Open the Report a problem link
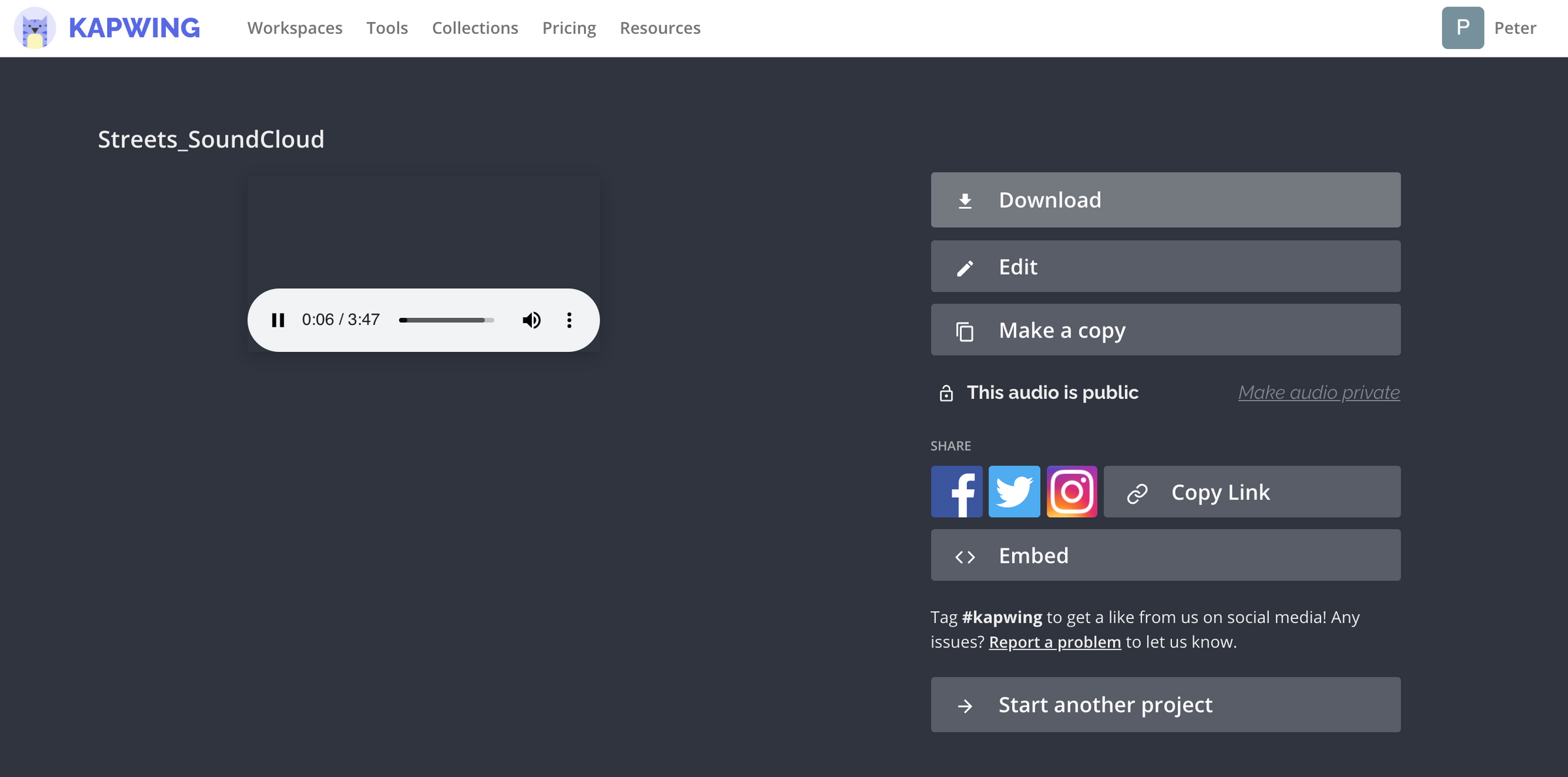Screen dimensions: 1568x777 (1054, 642)
